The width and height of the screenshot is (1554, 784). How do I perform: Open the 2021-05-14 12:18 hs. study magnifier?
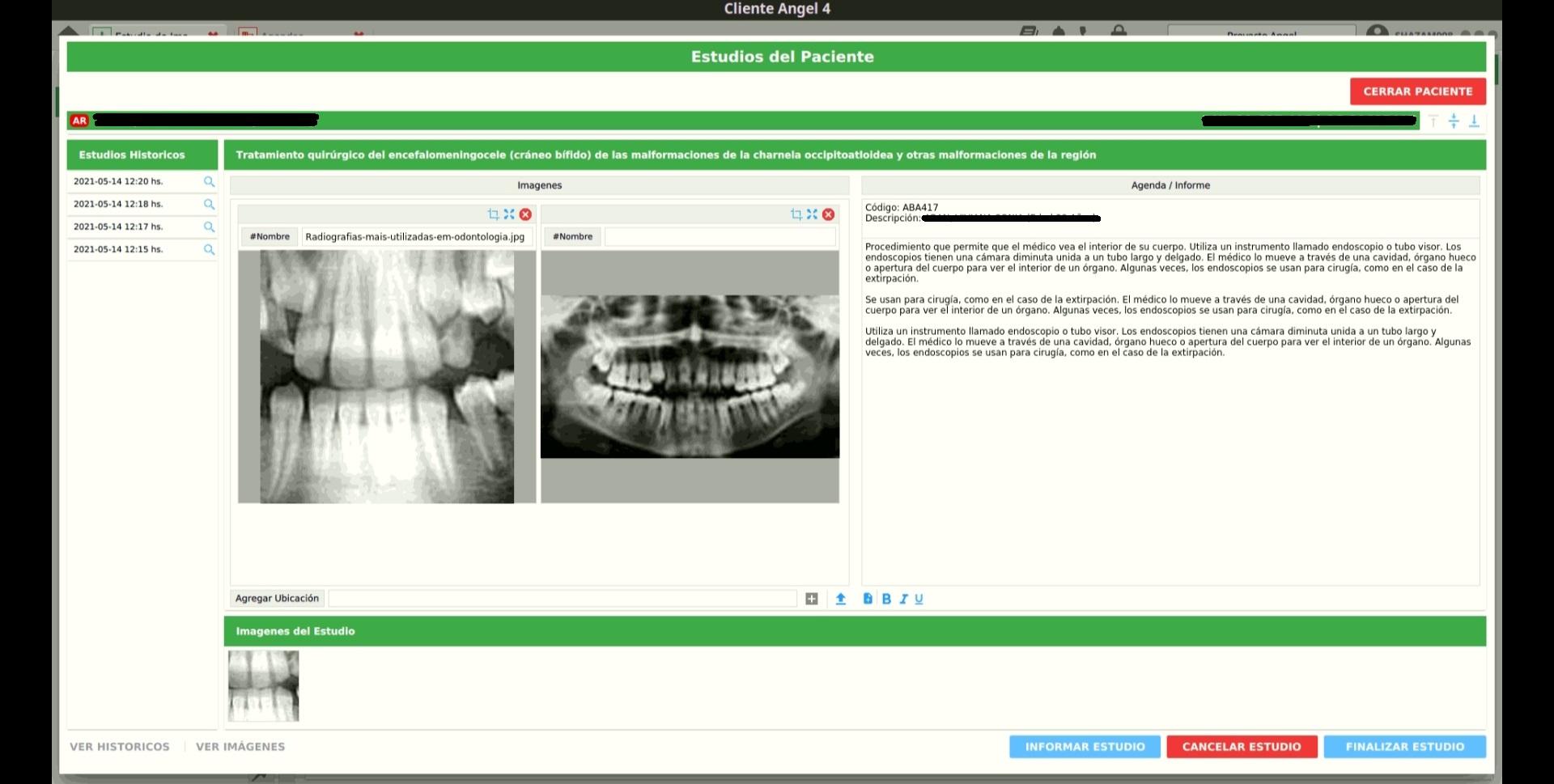point(209,205)
